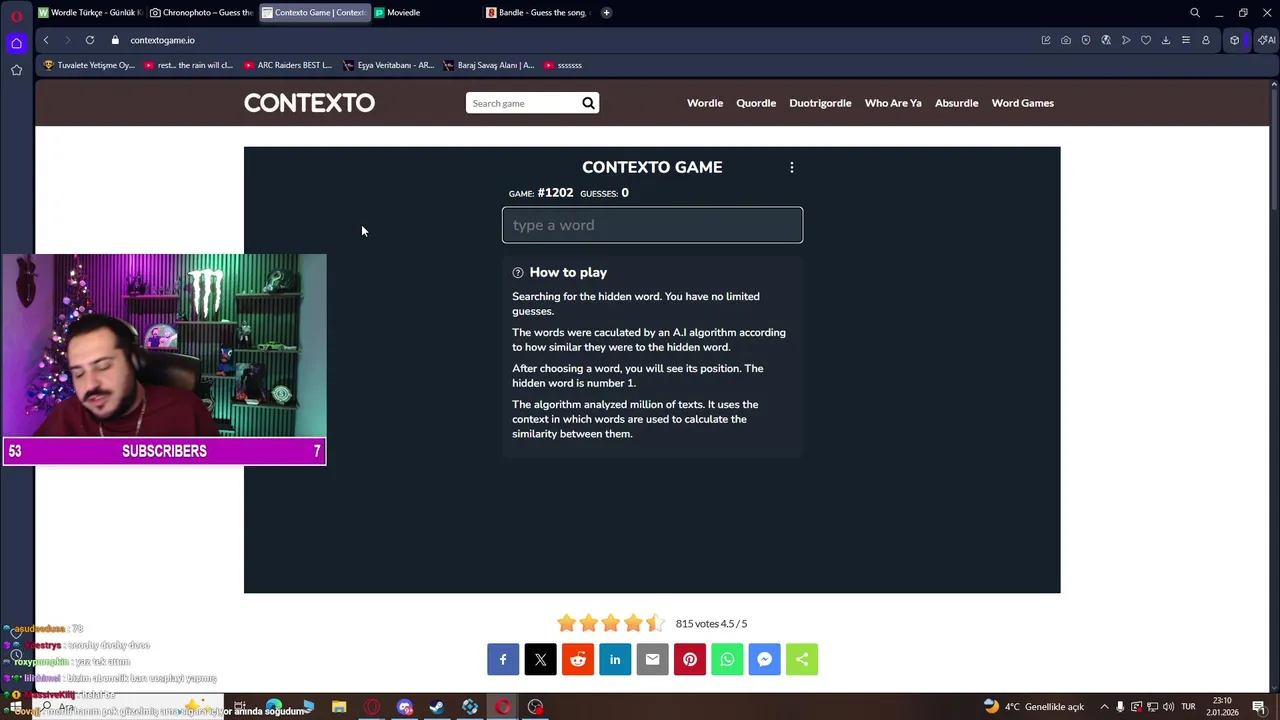Open Tuvalete Yetişme bookmark
The width and height of the screenshot is (1280, 720).
click(x=89, y=65)
